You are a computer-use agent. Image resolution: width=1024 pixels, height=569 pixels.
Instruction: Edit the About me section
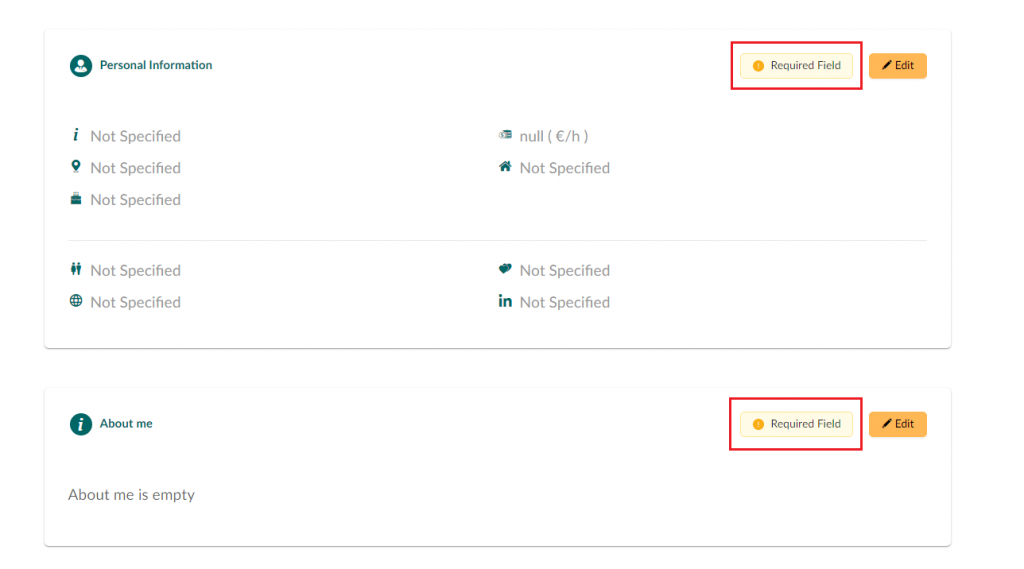897,424
